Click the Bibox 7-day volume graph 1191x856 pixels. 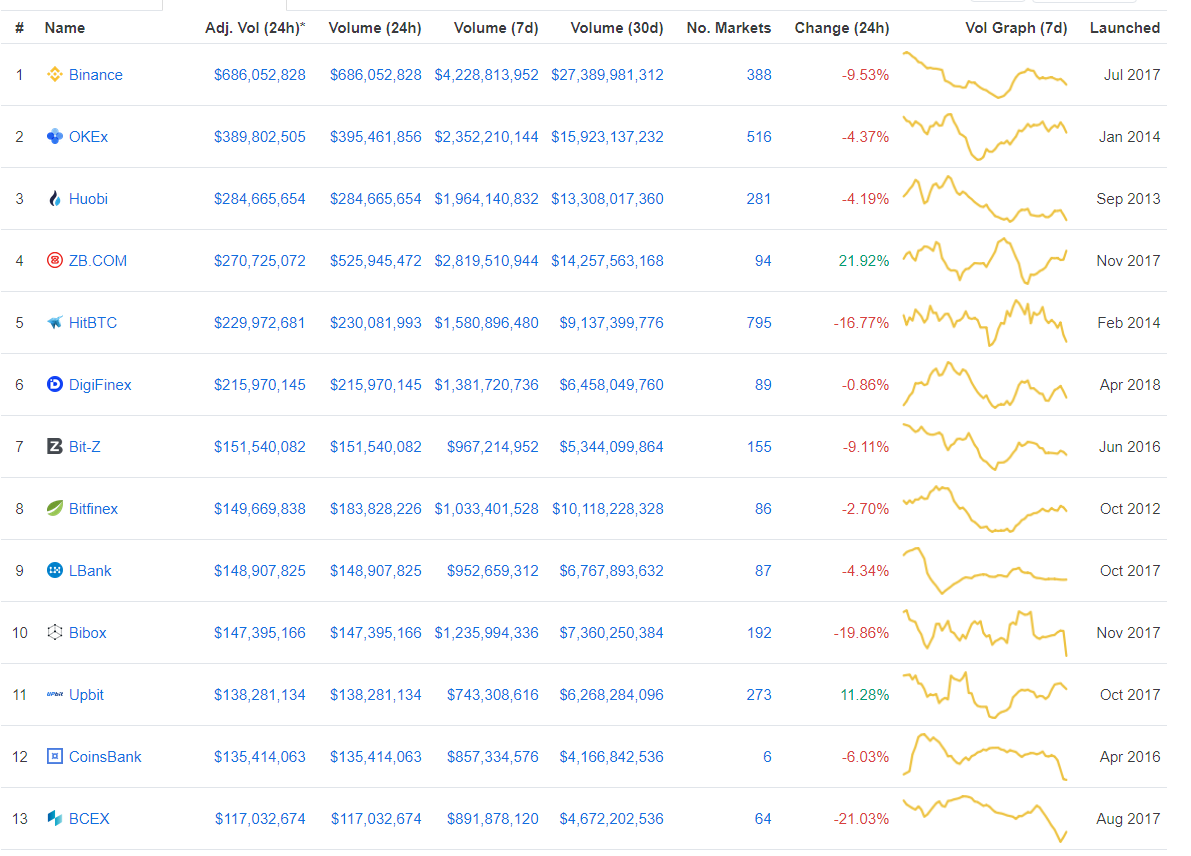click(x=985, y=633)
